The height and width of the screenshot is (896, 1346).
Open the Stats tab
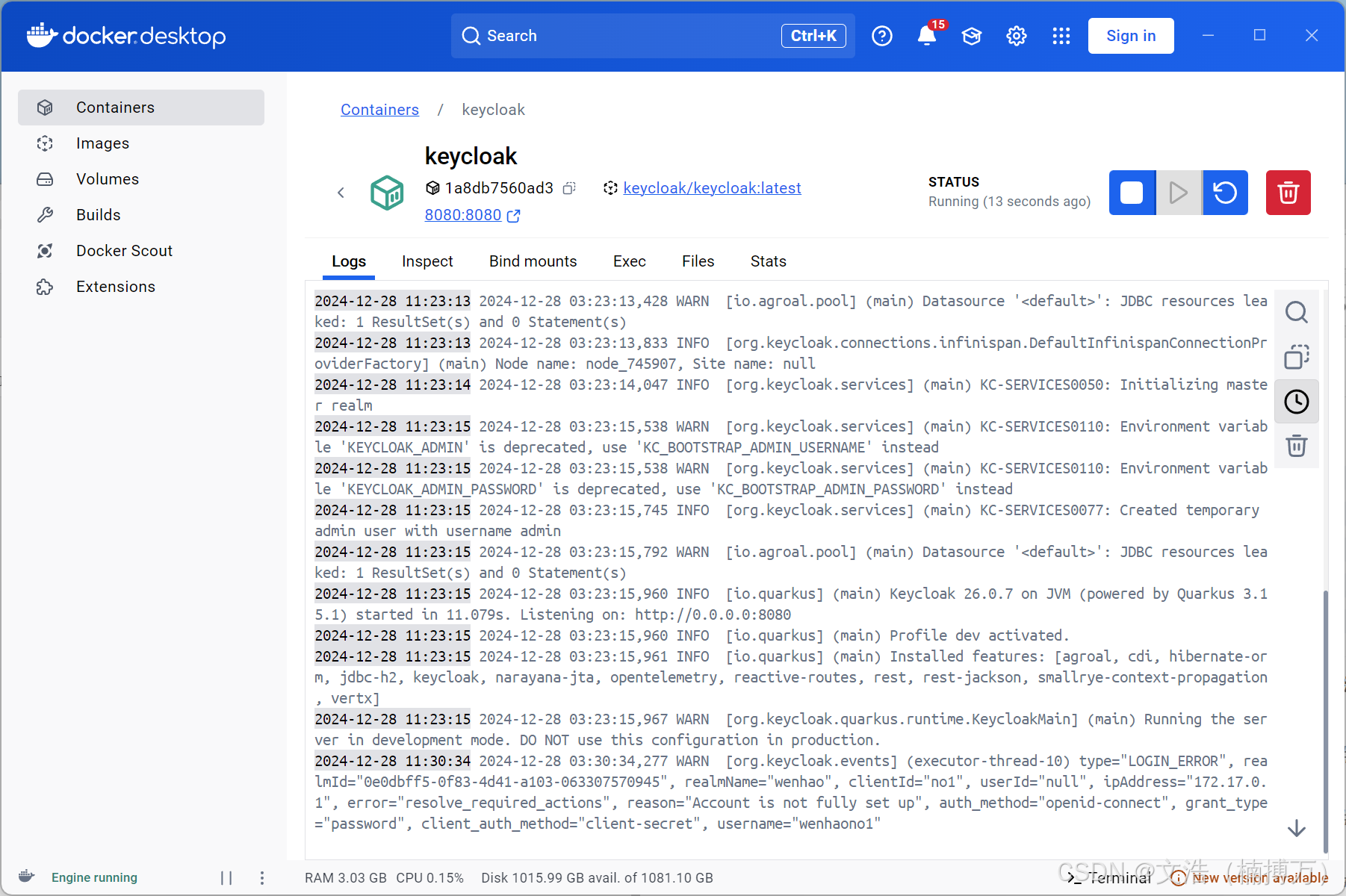[768, 261]
